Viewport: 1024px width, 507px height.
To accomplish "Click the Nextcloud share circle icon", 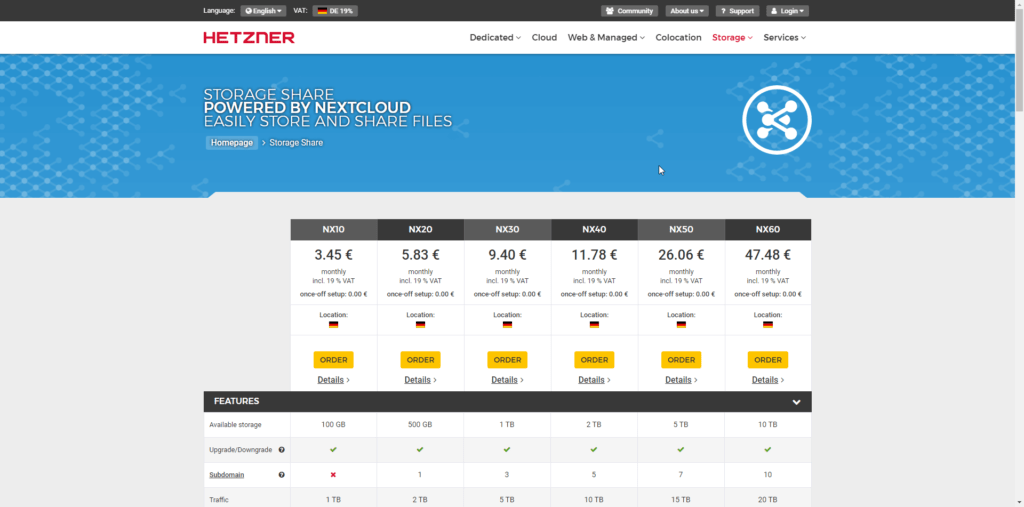I will [776, 120].
